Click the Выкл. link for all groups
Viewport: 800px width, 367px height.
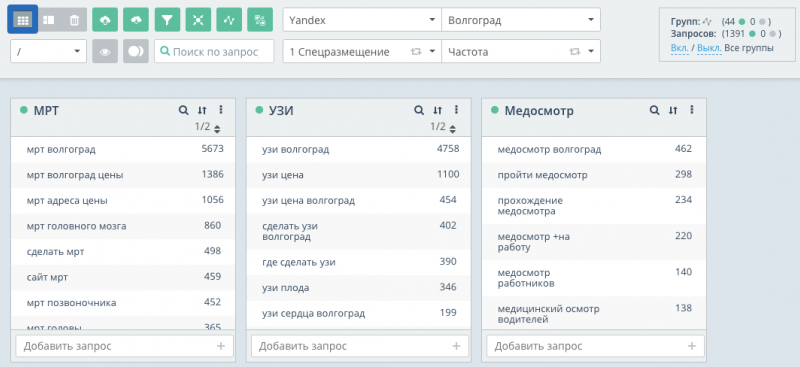coord(709,48)
